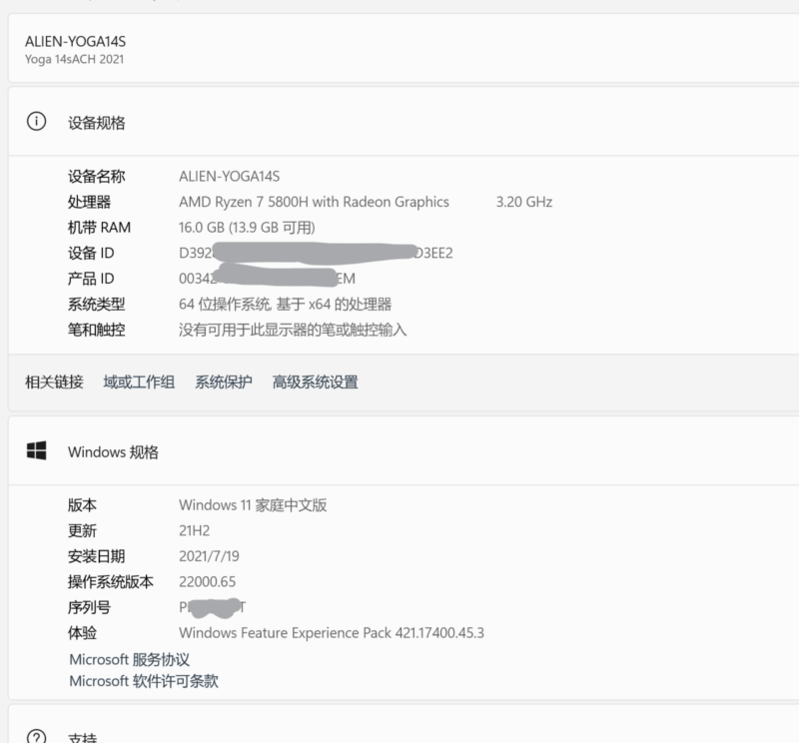Screen dimensions: 799x743
Task: Open the 系统保护 link
Action: [x=224, y=382]
